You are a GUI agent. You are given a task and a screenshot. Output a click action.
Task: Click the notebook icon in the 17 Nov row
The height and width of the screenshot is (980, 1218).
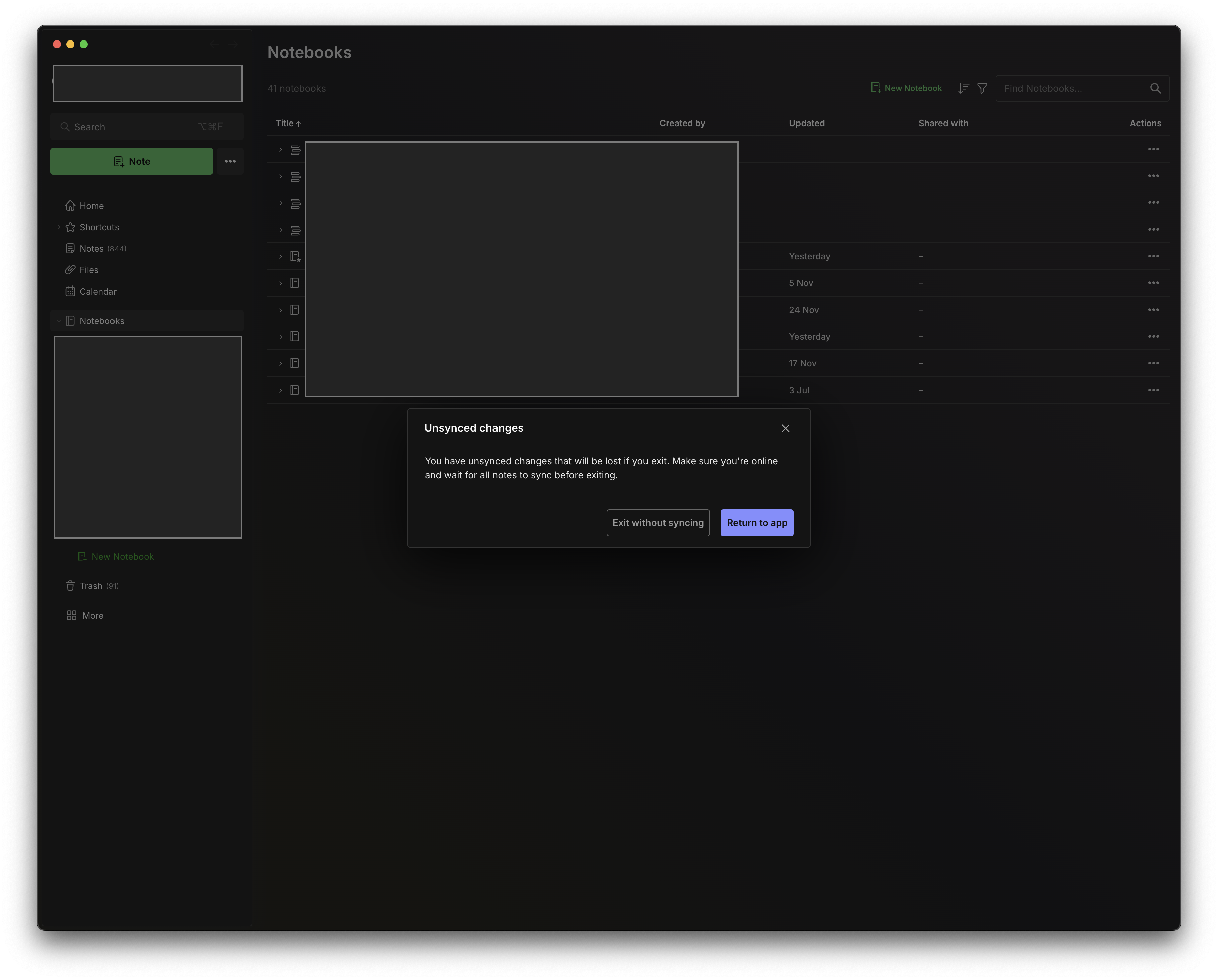pos(294,363)
